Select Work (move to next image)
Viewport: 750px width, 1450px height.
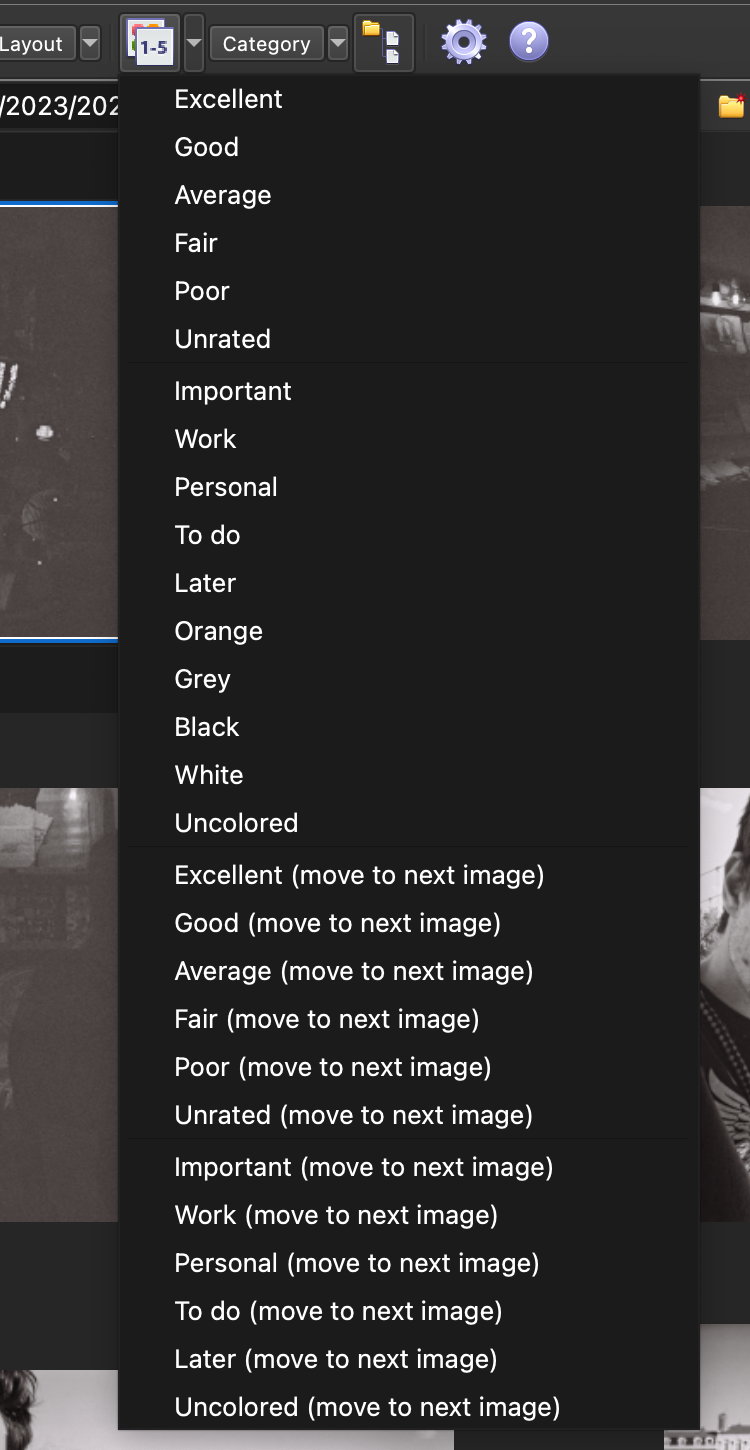tap(336, 1215)
